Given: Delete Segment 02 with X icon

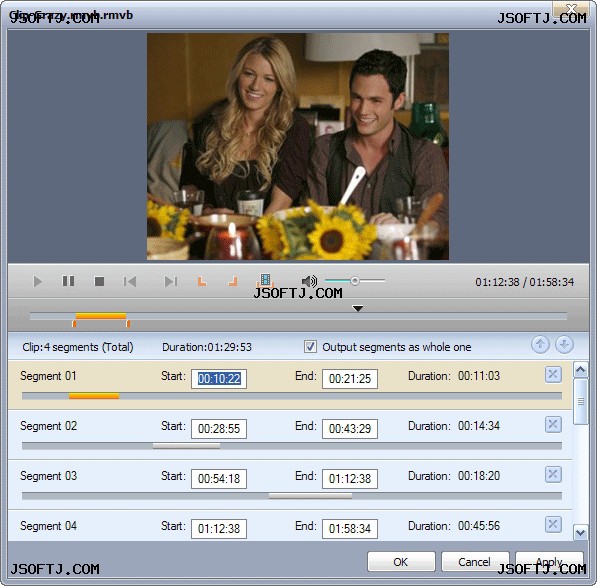Looking at the screenshot, I should tap(553, 424).
